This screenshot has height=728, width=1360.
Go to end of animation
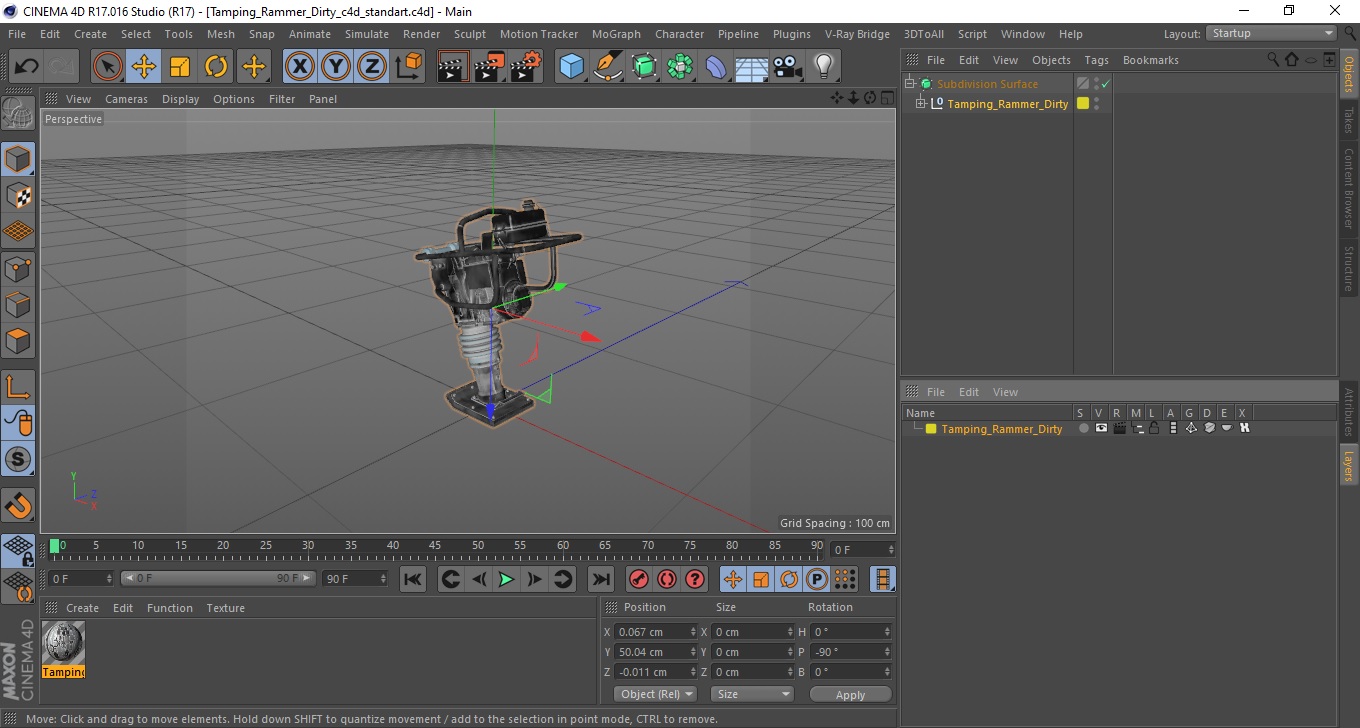click(x=600, y=579)
